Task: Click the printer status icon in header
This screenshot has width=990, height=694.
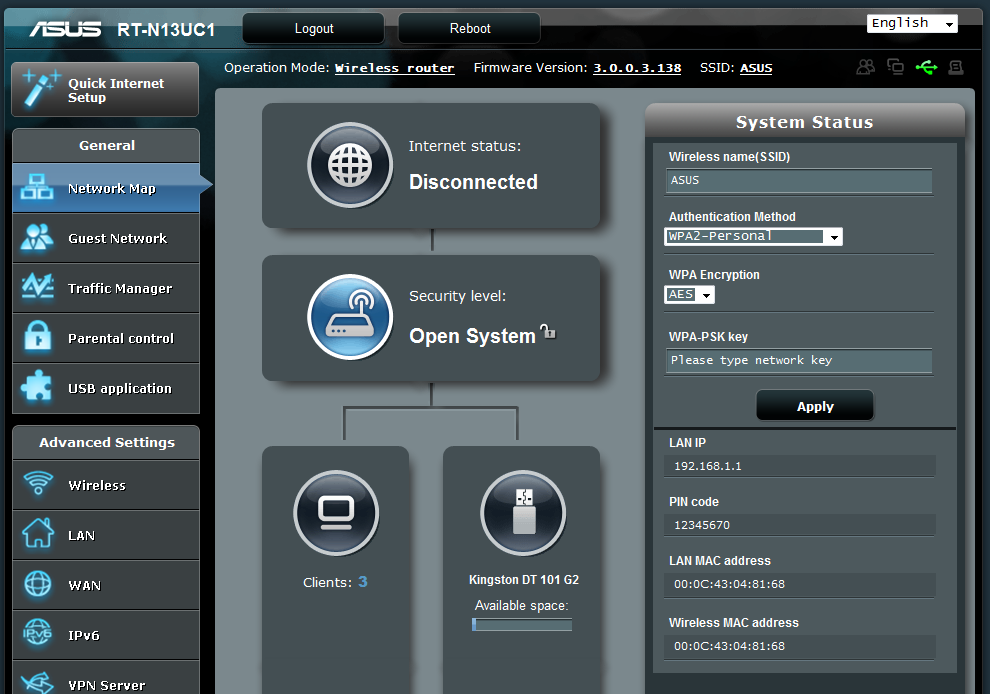Action: 956,67
